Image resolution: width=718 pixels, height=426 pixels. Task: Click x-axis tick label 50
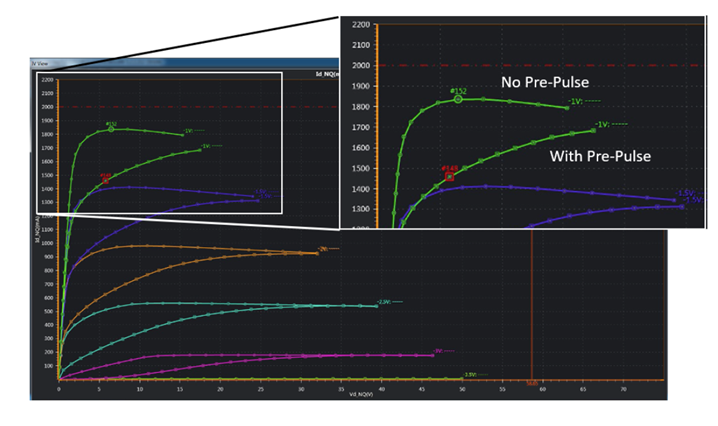tap(462, 389)
